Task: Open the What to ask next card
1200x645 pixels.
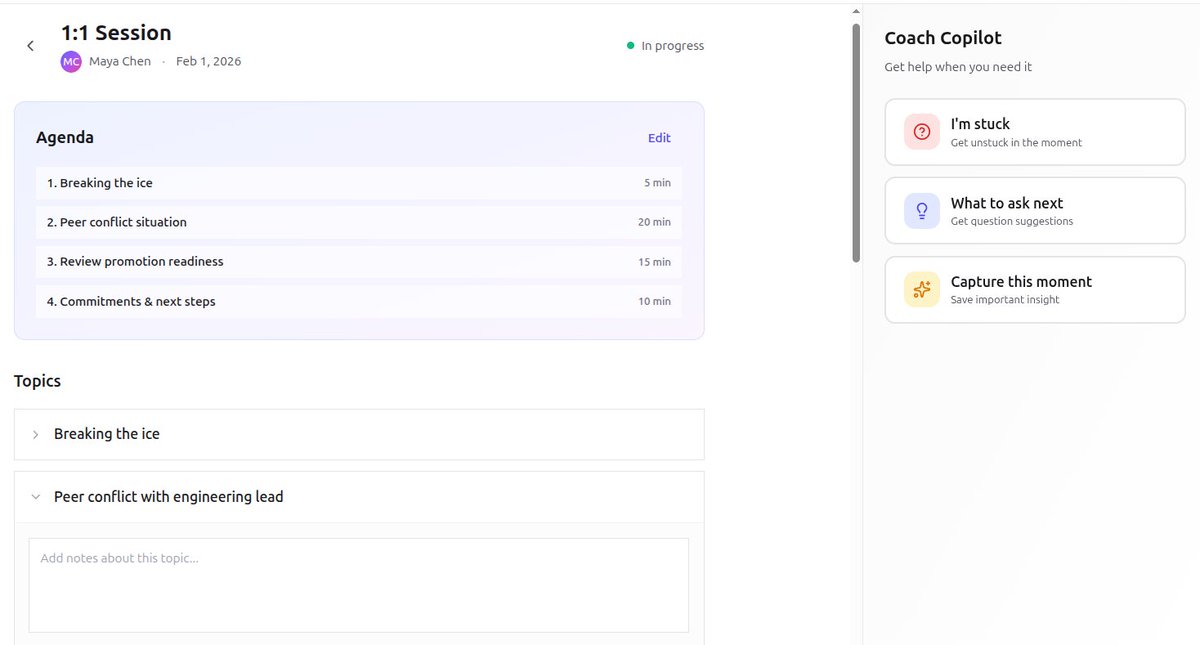Action: point(1035,211)
